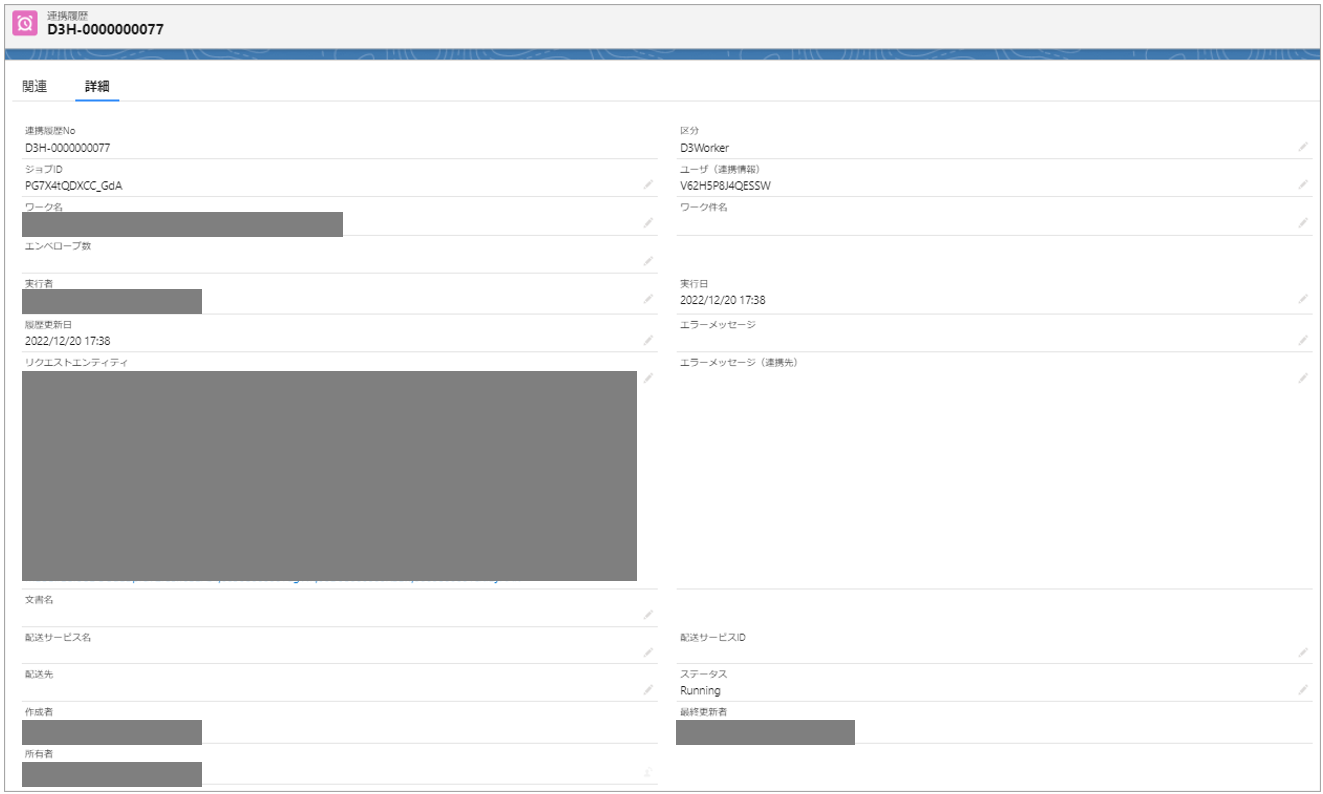
Task: Edit the ワーク名 field via its pencil
Action: click(648, 223)
